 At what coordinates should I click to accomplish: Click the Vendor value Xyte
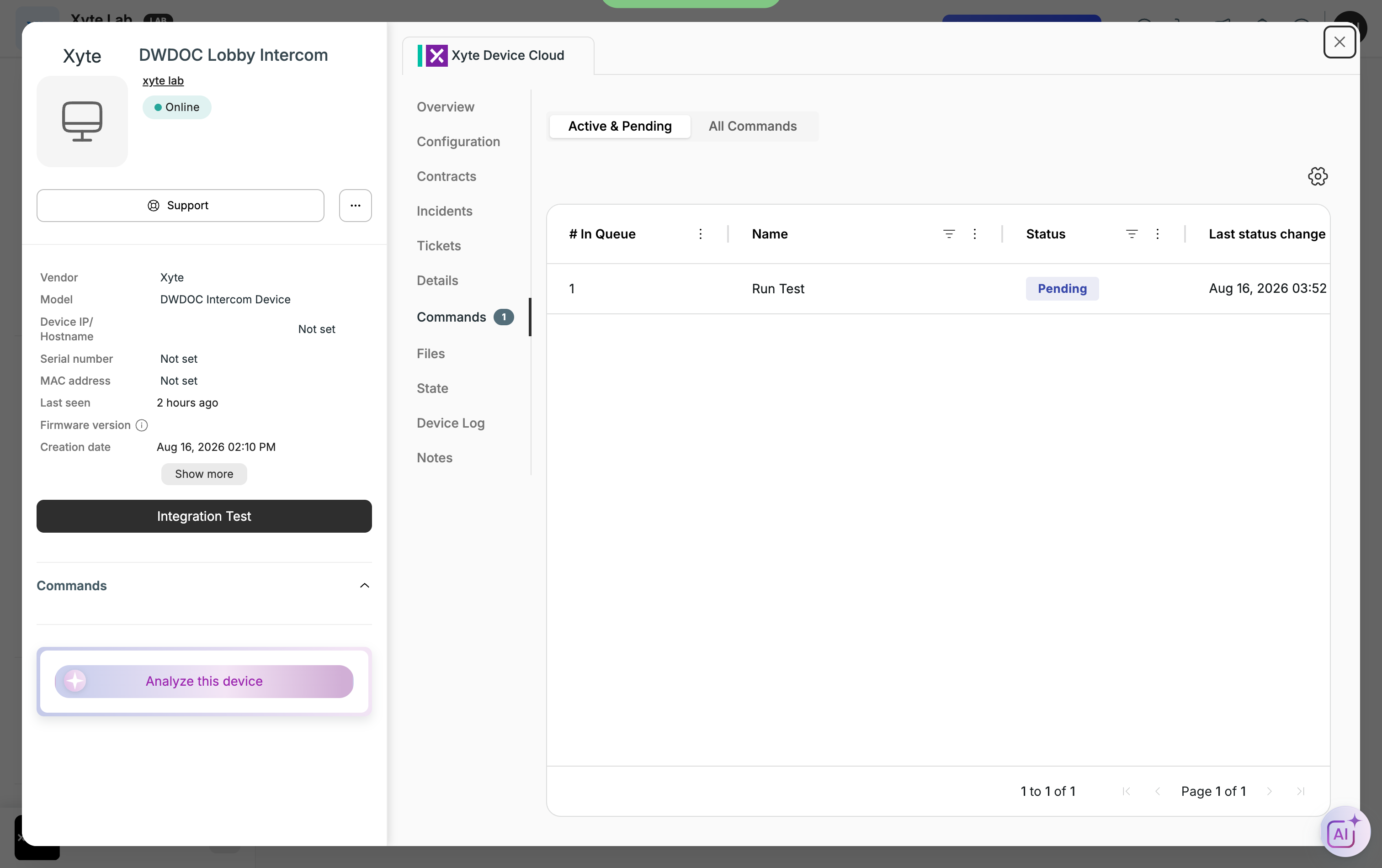tap(171, 278)
